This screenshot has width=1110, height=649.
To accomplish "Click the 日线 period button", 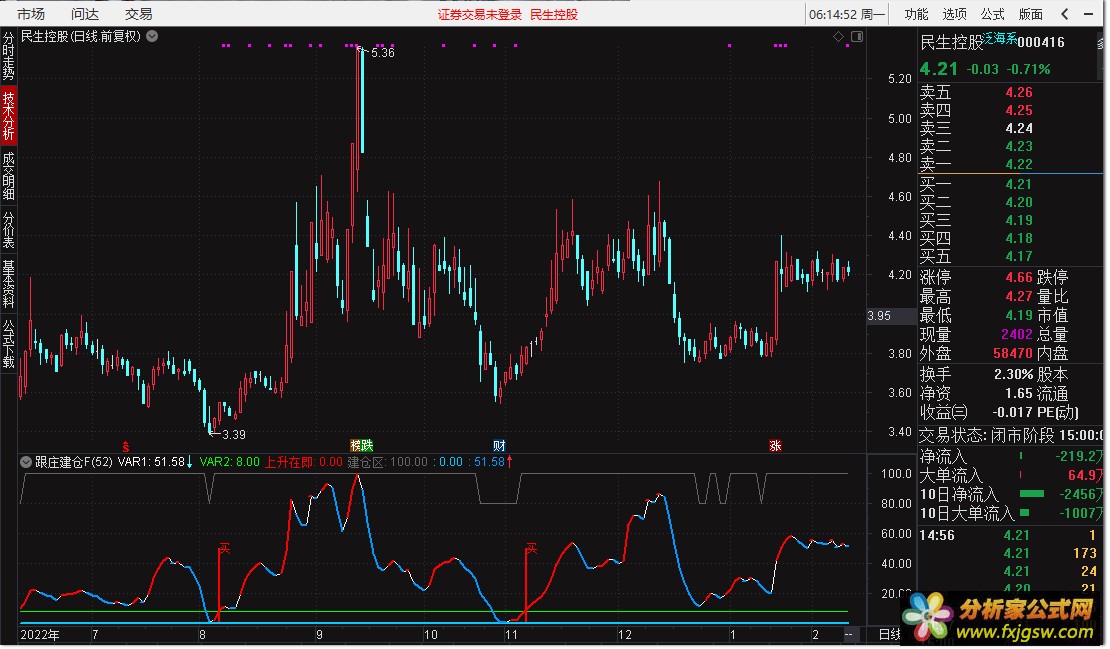I will [x=889, y=634].
